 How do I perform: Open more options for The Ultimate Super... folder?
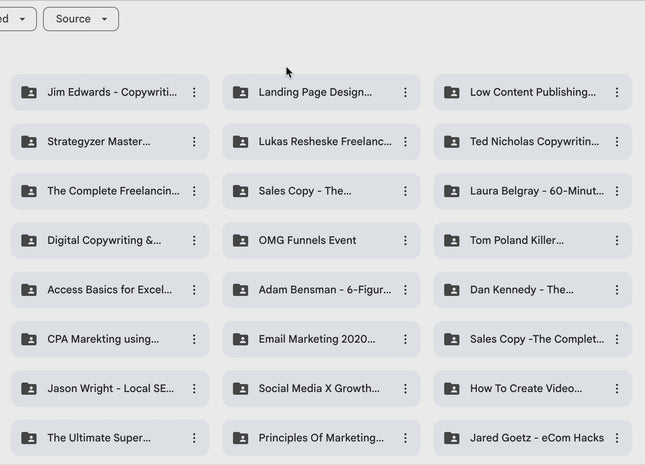click(x=194, y=438)
